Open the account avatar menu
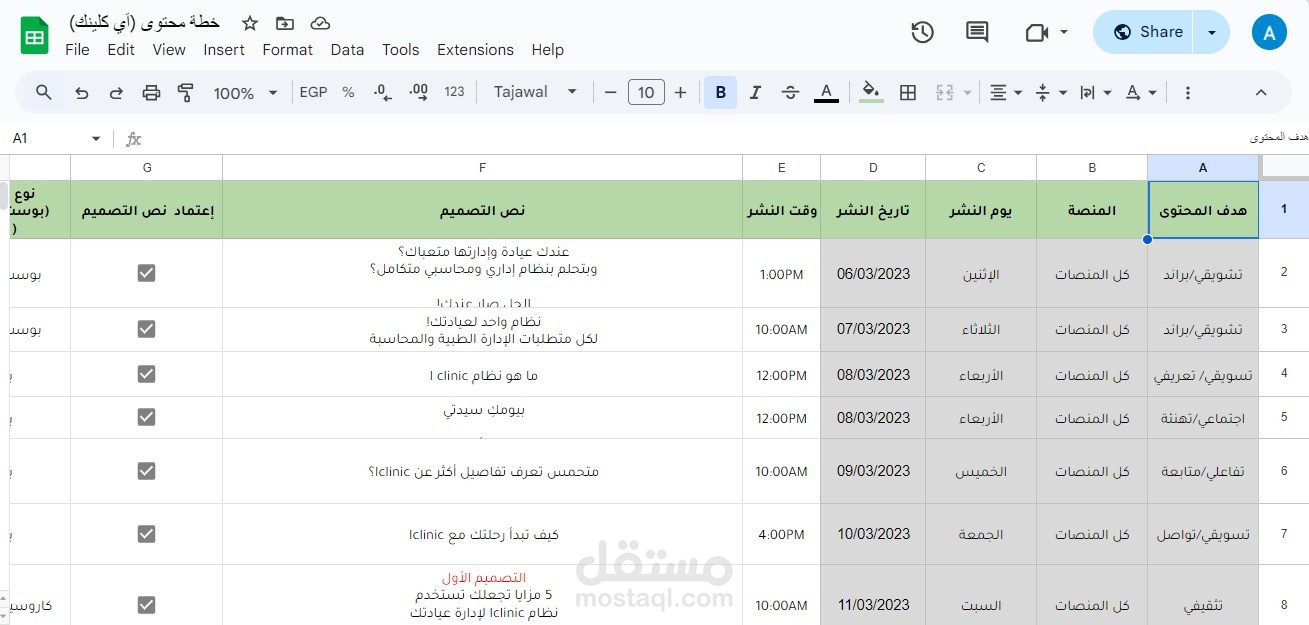This screenshot has width=1309, height=625. [1269, 32]
